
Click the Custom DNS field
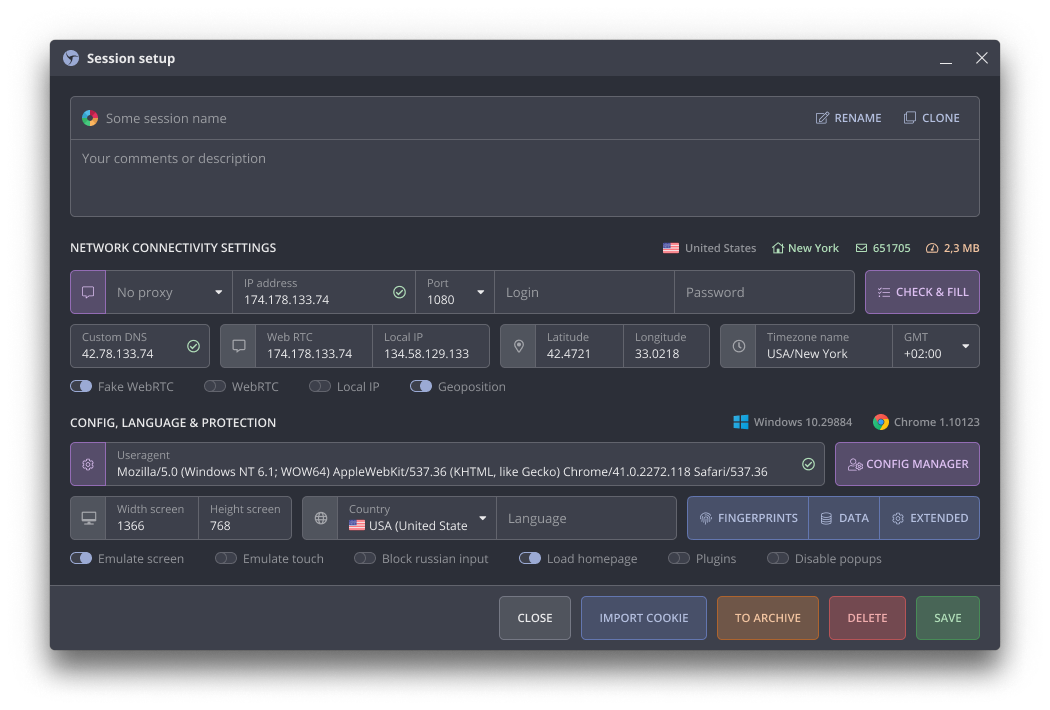pos(140,346)
